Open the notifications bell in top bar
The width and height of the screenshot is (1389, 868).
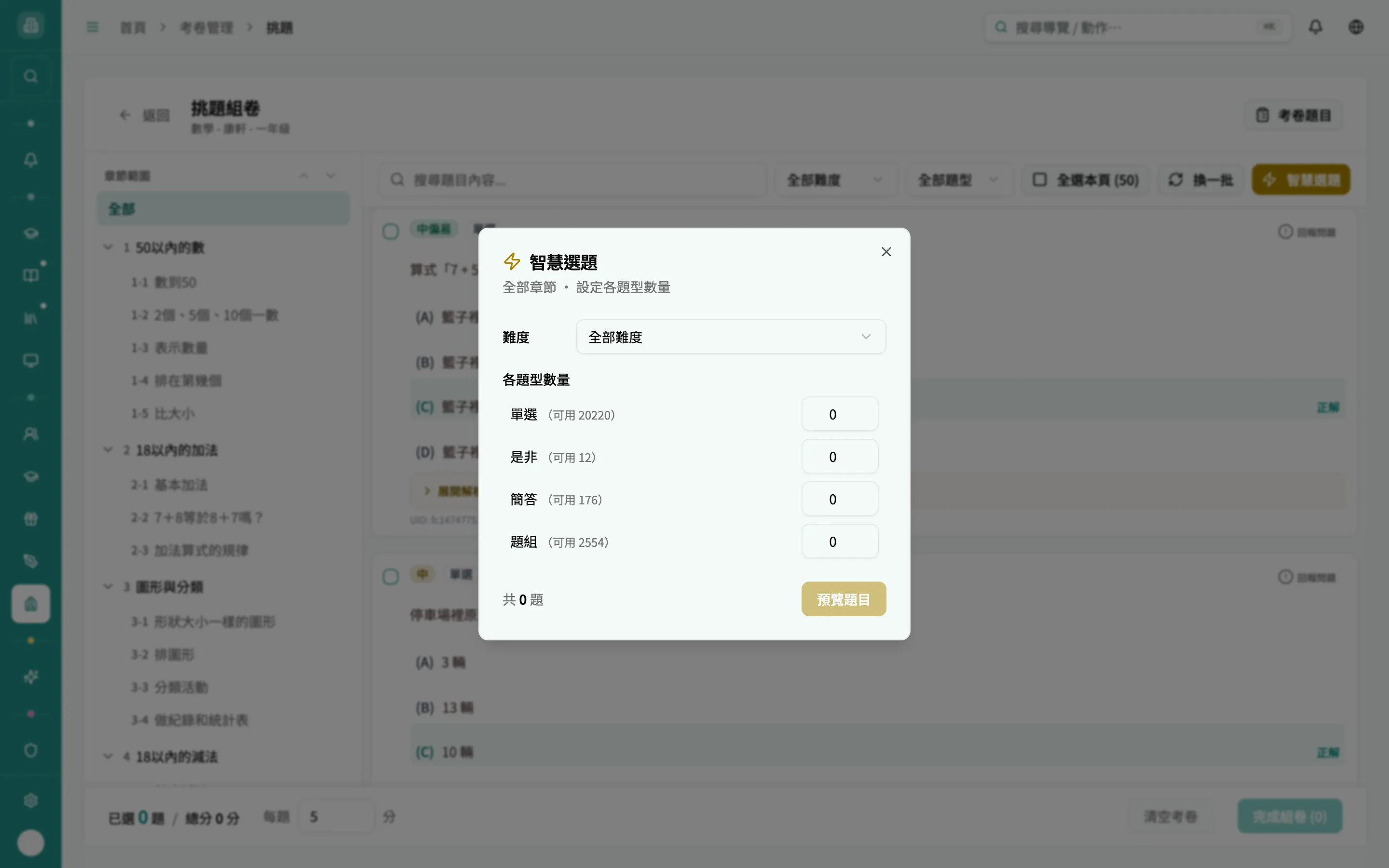(1315, 27)
